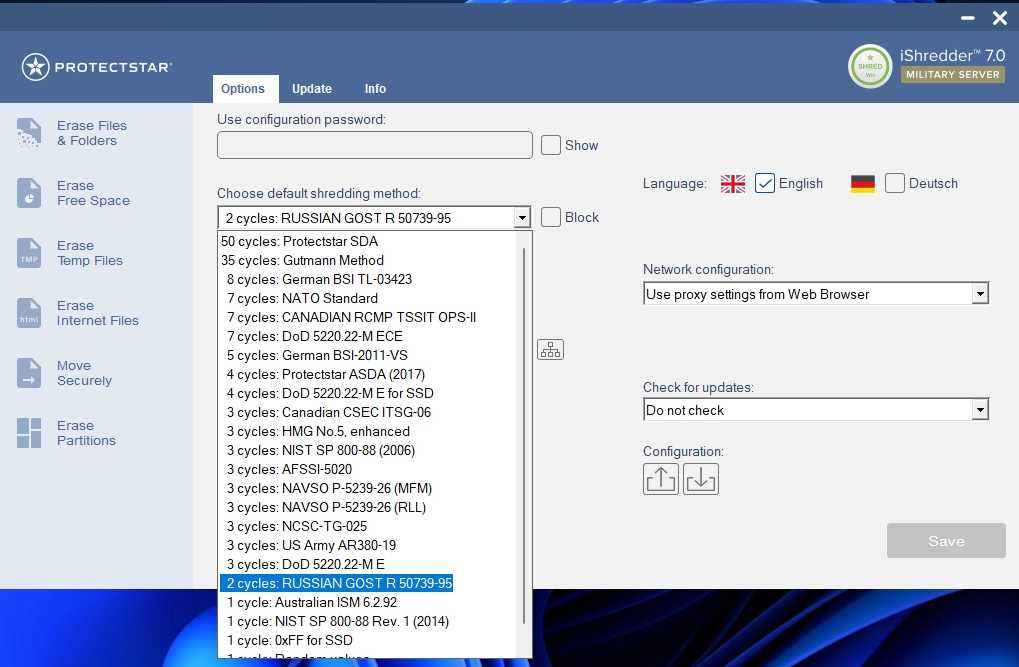Click the import configuration download icon

pyautogui.click(x=701, y=479)
